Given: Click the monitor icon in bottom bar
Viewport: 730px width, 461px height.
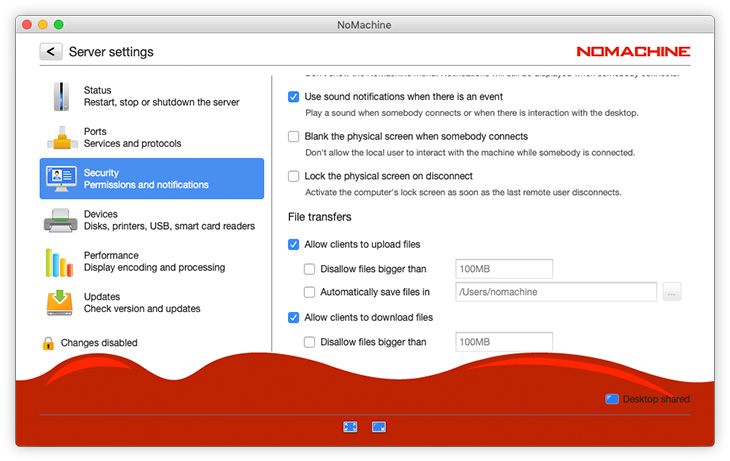Looking at the screenshot, I should (x=379, y=427).
